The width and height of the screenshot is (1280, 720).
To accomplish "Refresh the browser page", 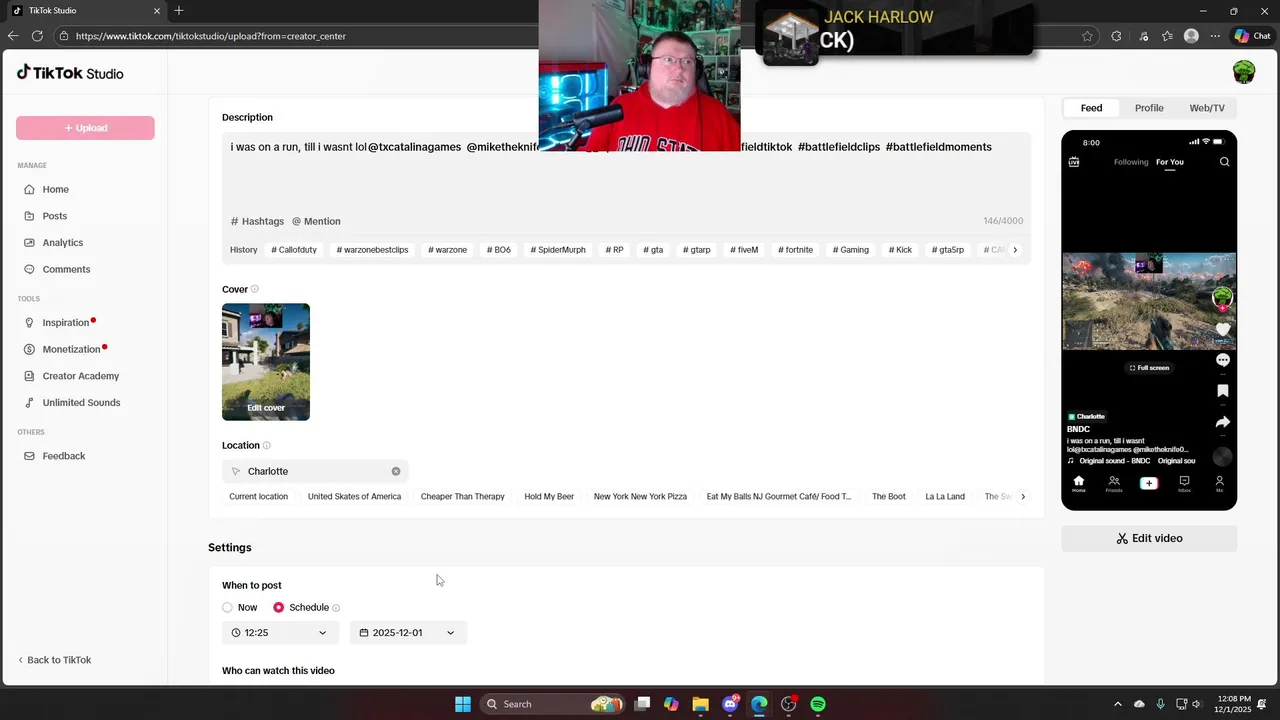I will (37, 36).
